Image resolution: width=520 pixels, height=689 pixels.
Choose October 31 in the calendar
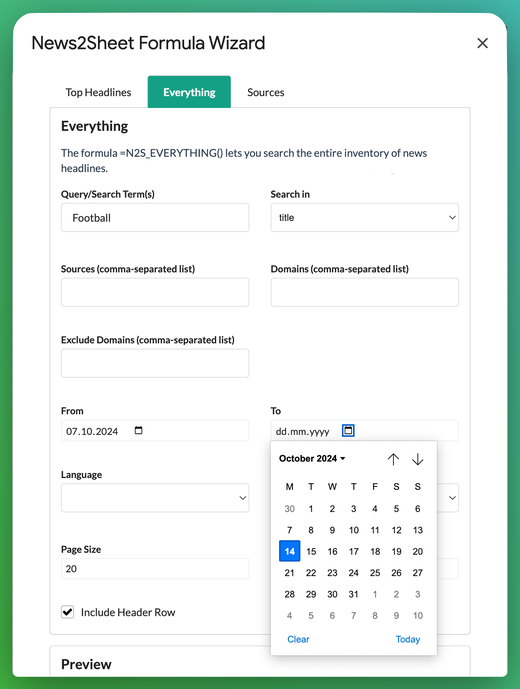(x=353, y=594)
